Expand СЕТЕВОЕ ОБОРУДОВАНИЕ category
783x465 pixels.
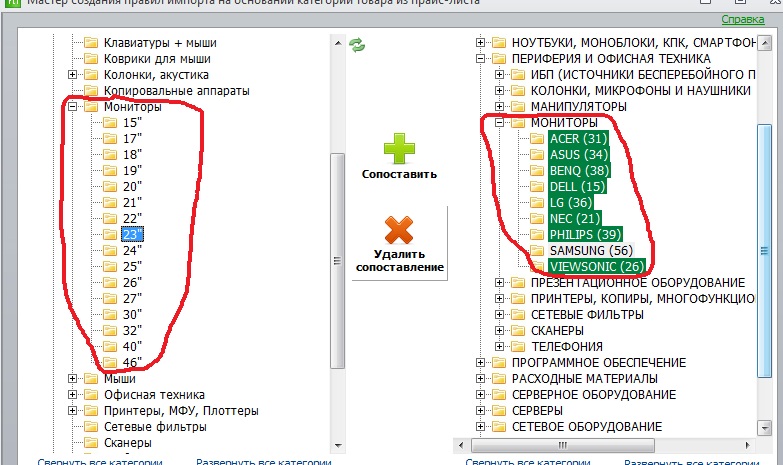[480, 427]
